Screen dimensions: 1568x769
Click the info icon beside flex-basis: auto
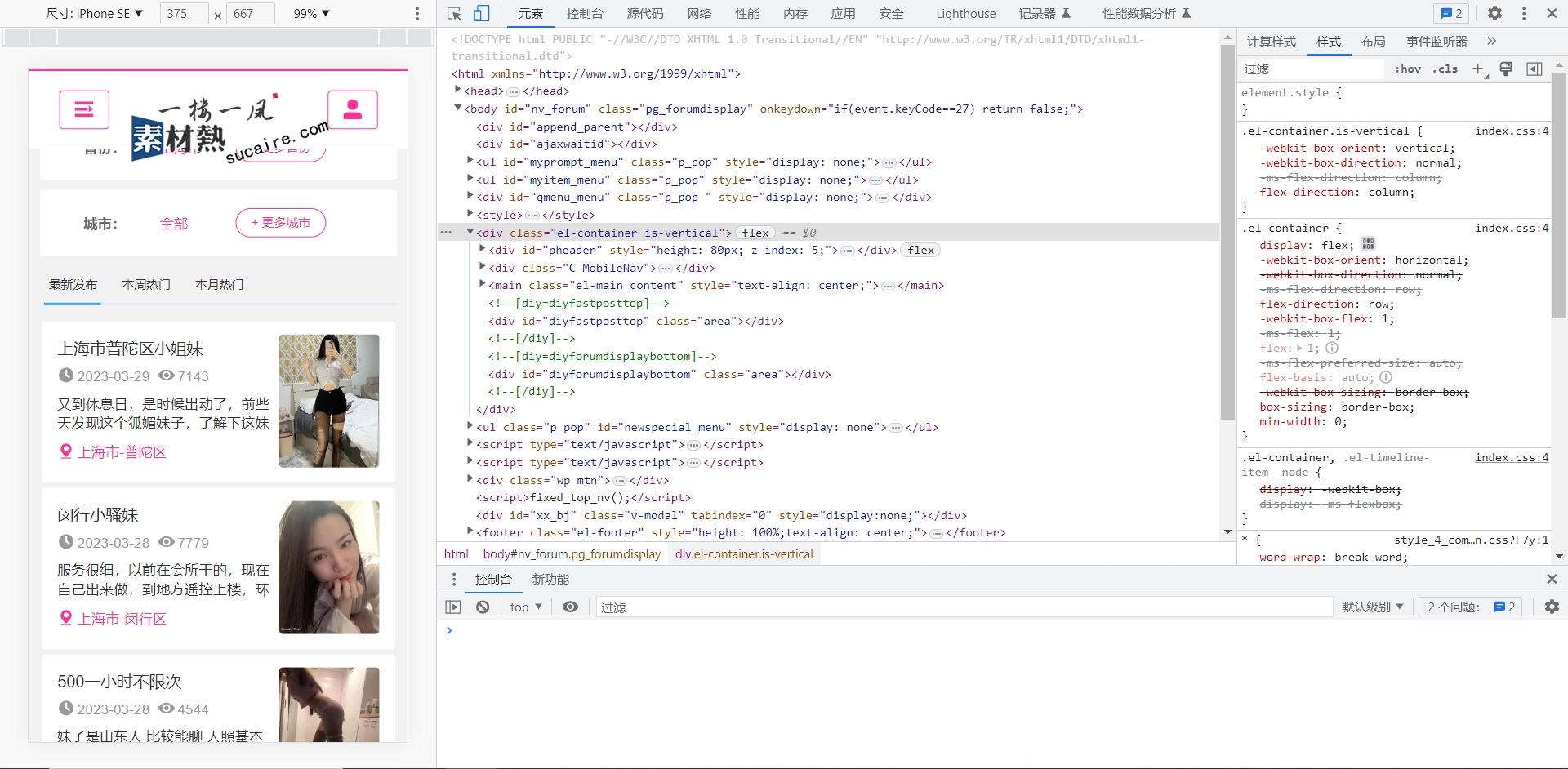pos(1386,377)
